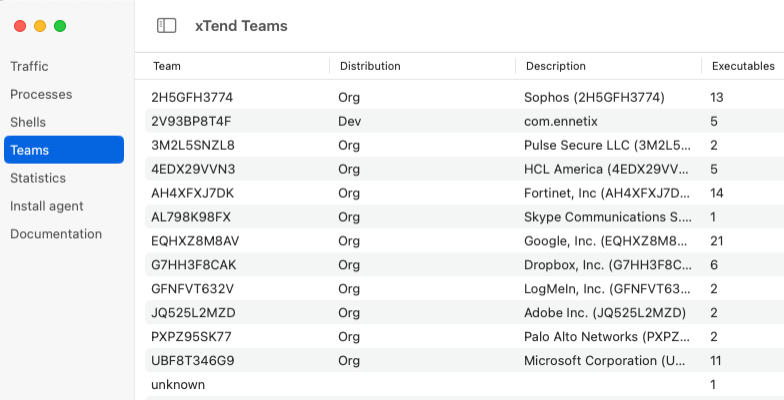784x400 pixels.
Task: Select team row AH4XFXJ7DK
Action: point(464,193)
